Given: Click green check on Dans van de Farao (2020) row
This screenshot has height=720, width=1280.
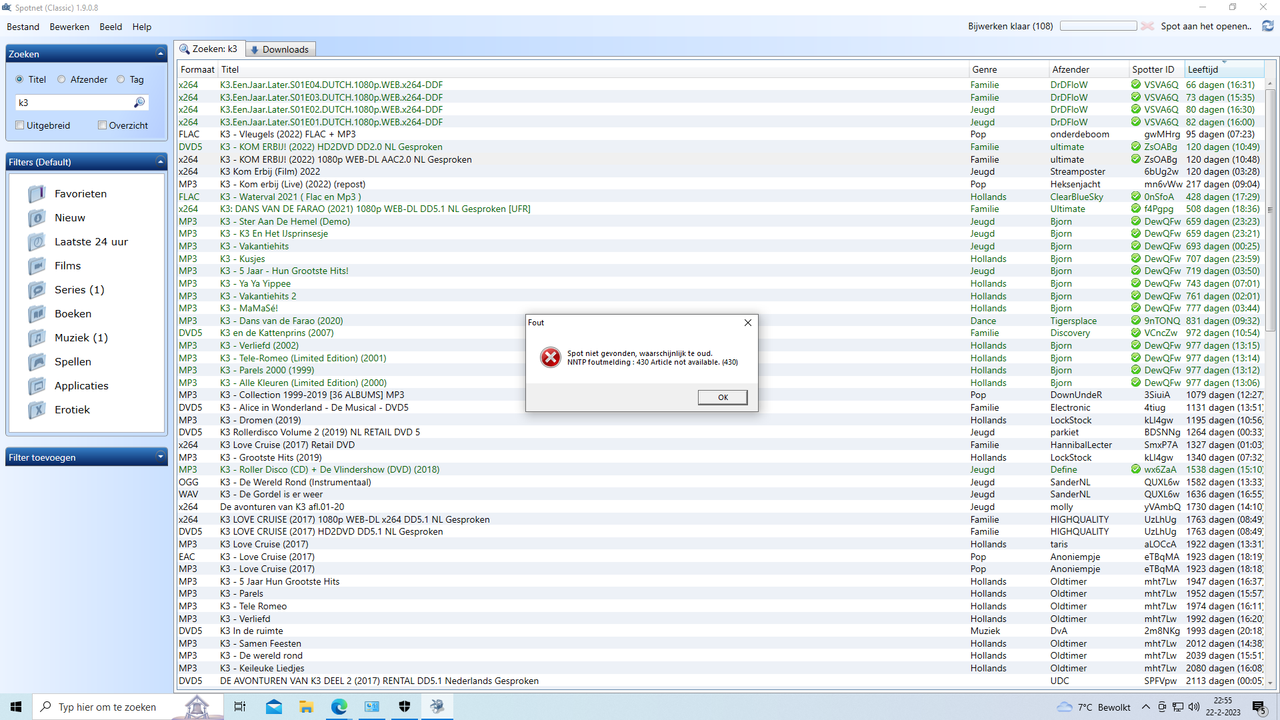Looking at the screenshot, I should [1136, 321].
